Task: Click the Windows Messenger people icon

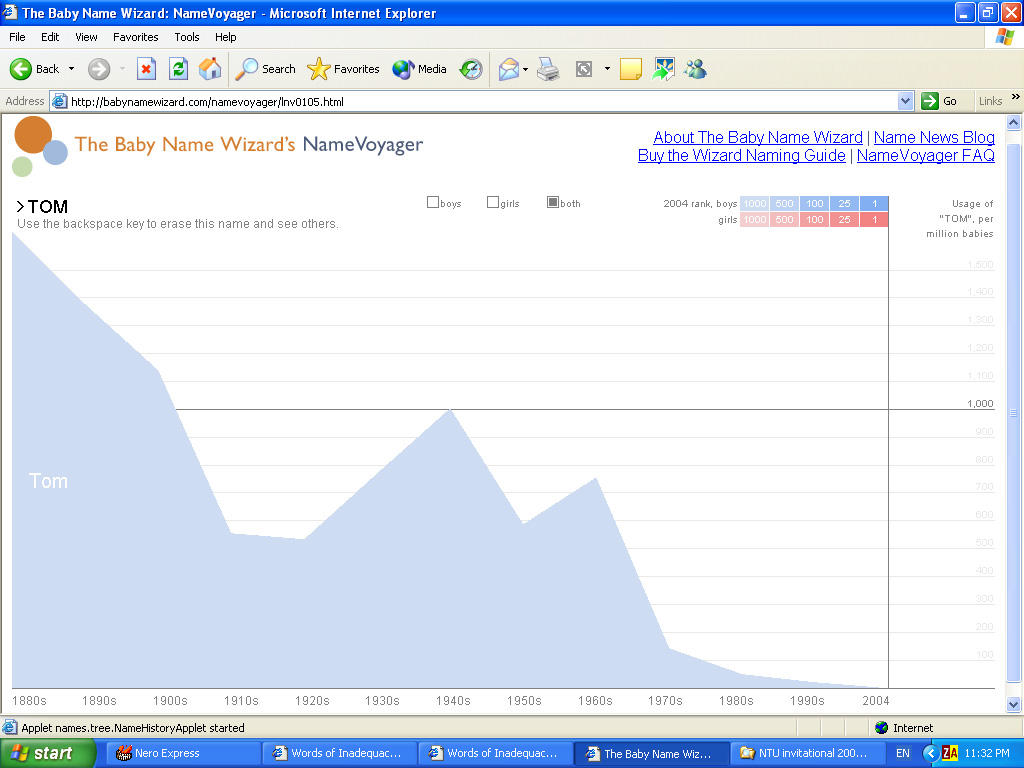Action: tap(696, 69)
